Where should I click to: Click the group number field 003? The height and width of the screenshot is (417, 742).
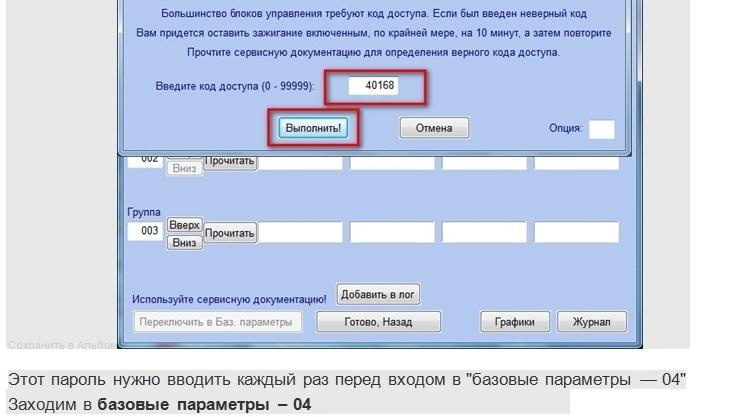(144, 232)
